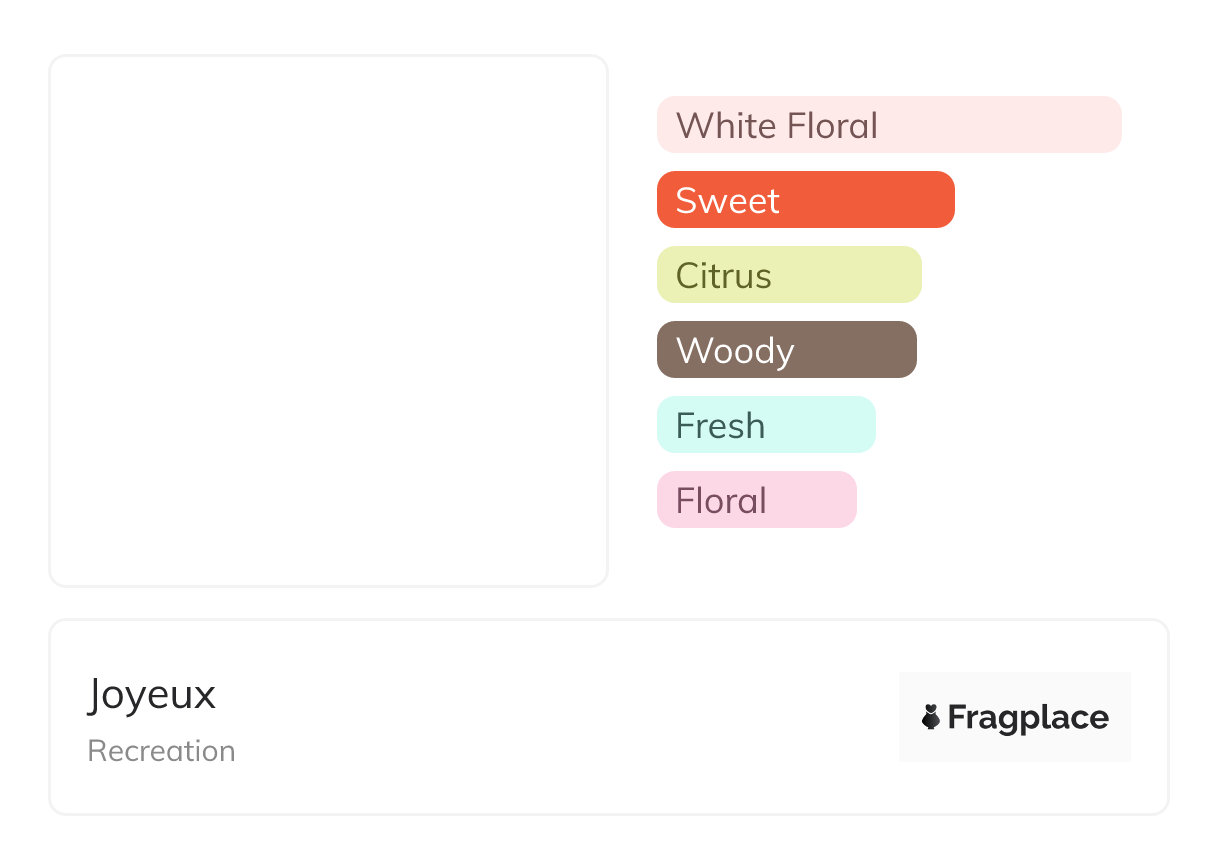1218x864 pixels.
Task: Click the white 'Sweet' text label
Action: point(727,201)
